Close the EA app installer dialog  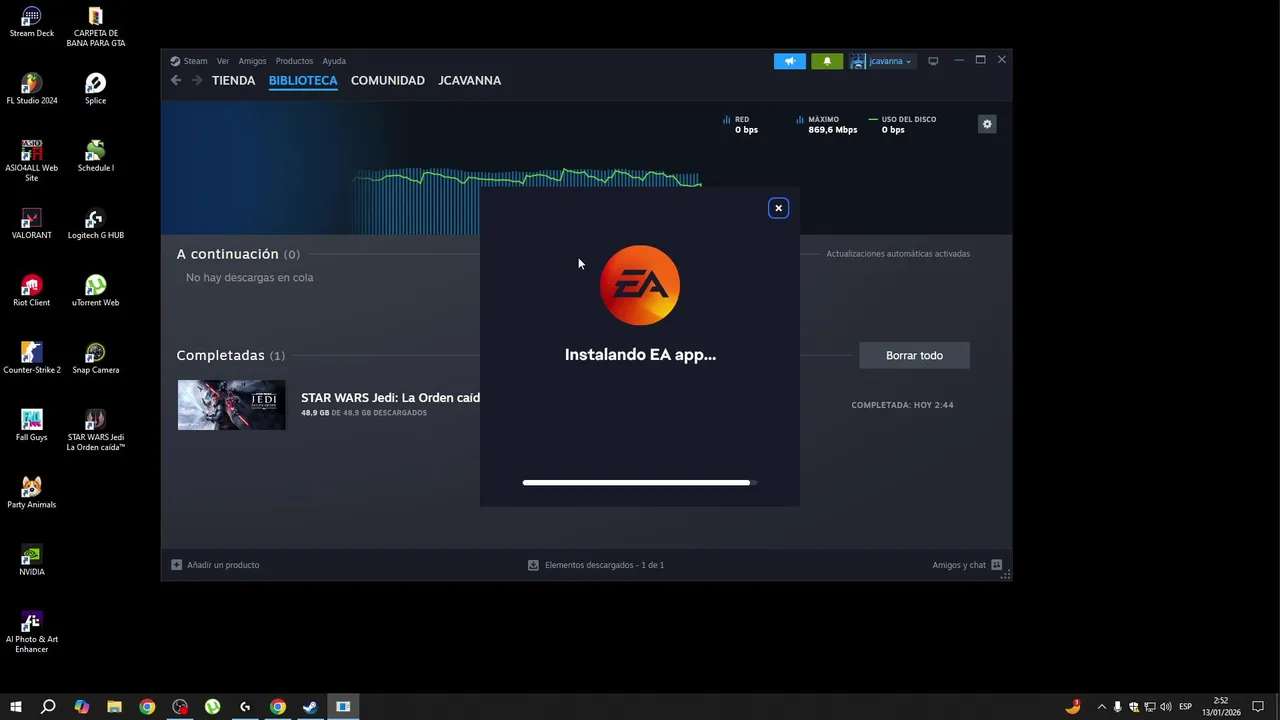pos(778,208)
